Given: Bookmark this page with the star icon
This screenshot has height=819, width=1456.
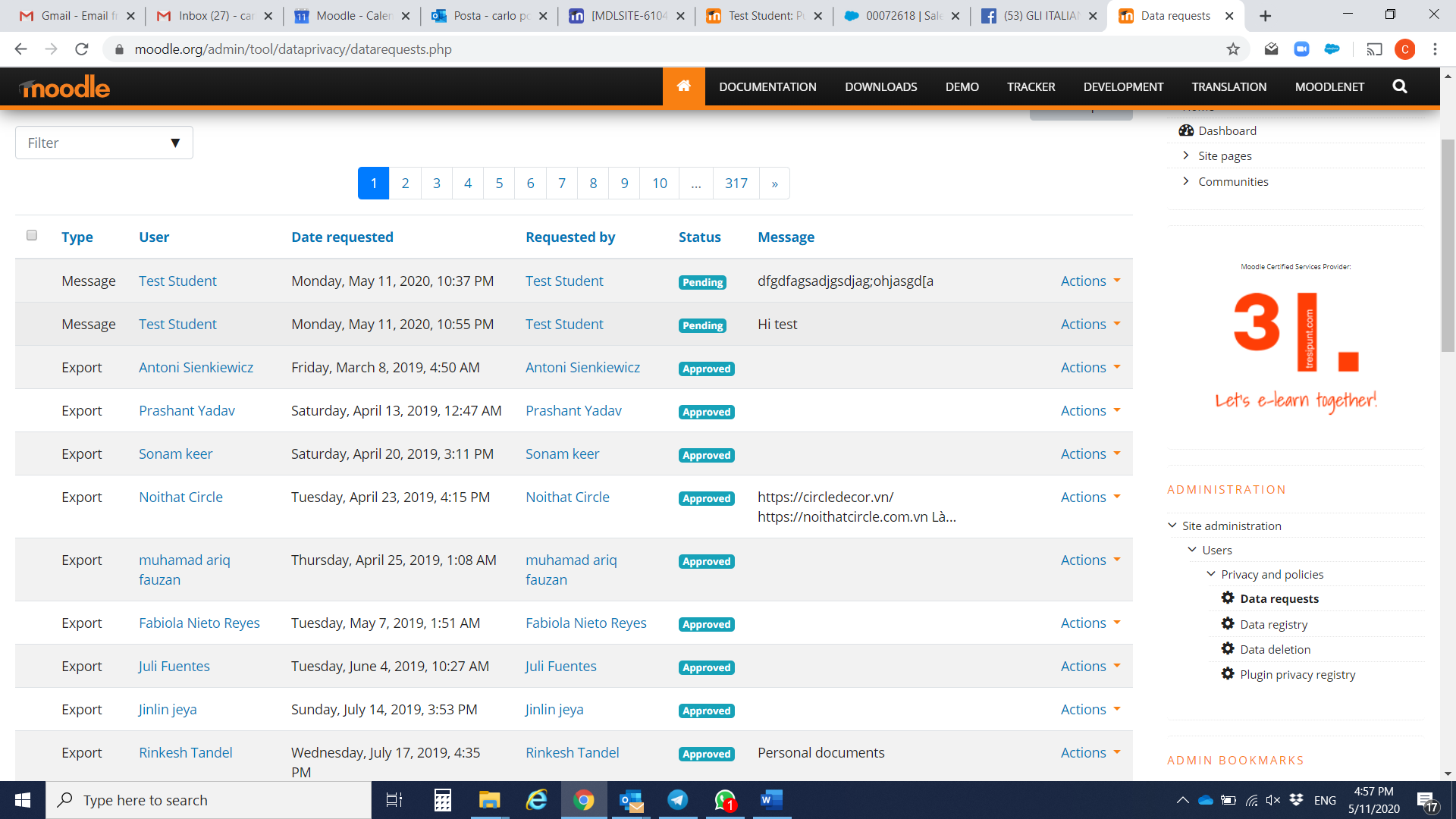Looking at the screenshot, I should (1233, 49).
